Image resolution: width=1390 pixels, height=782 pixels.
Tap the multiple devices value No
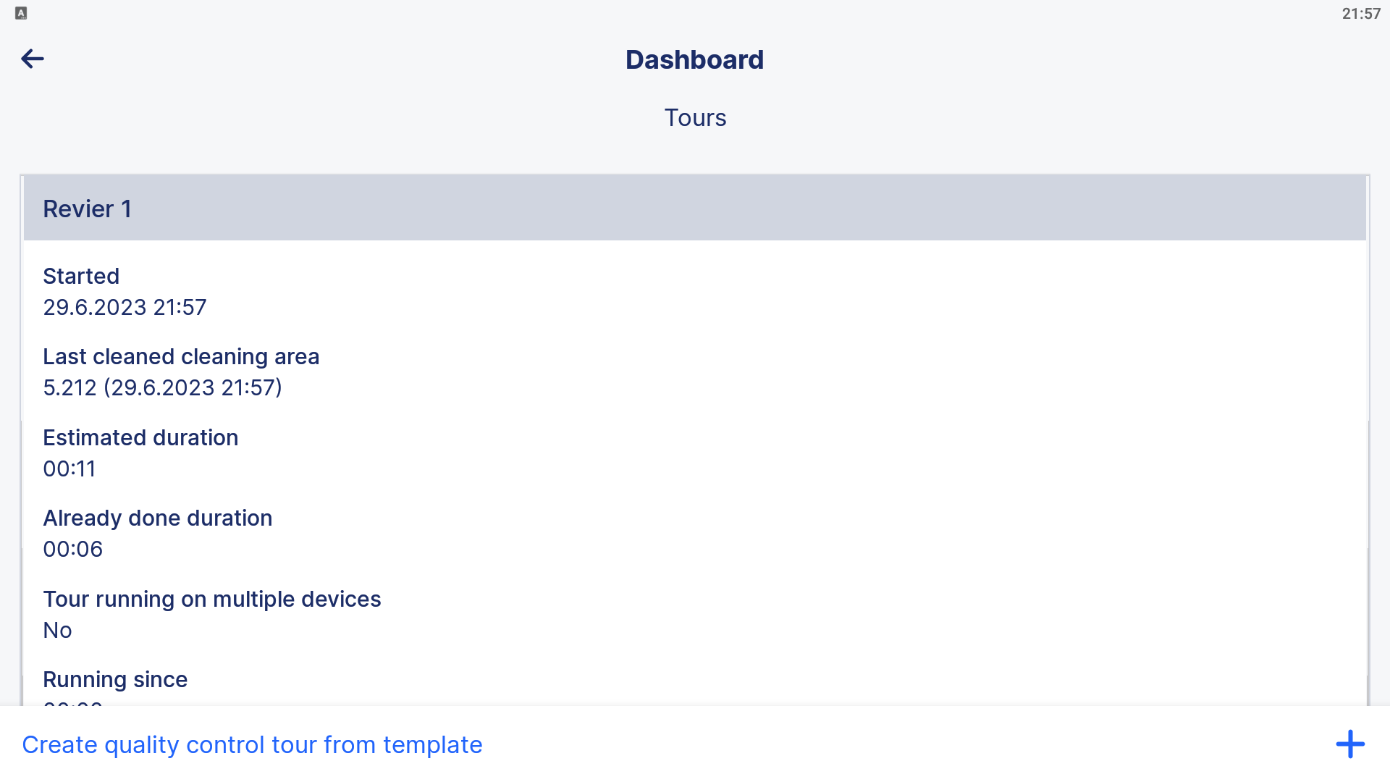58,630
